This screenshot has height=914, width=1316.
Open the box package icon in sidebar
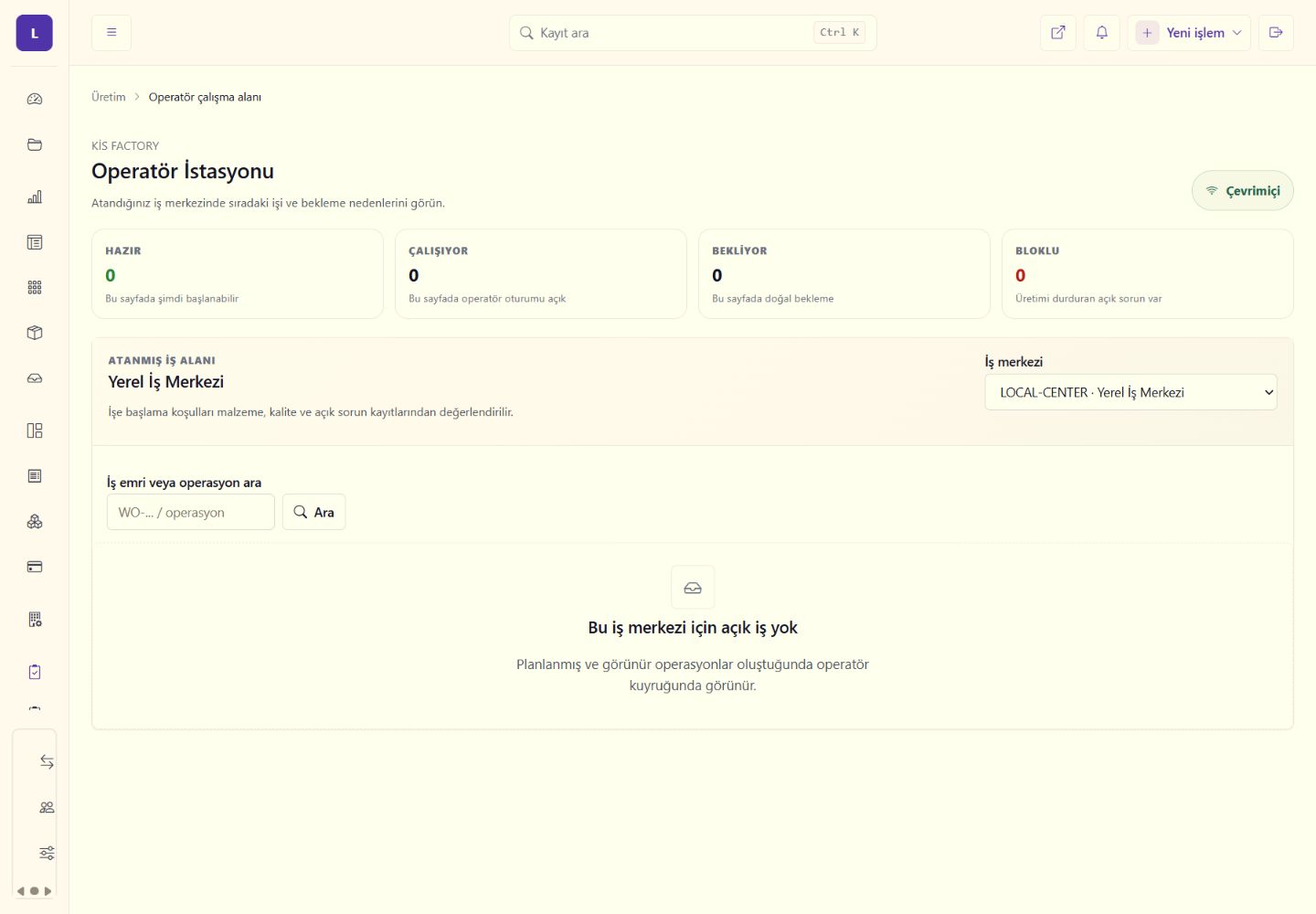(x=35, y=333)
